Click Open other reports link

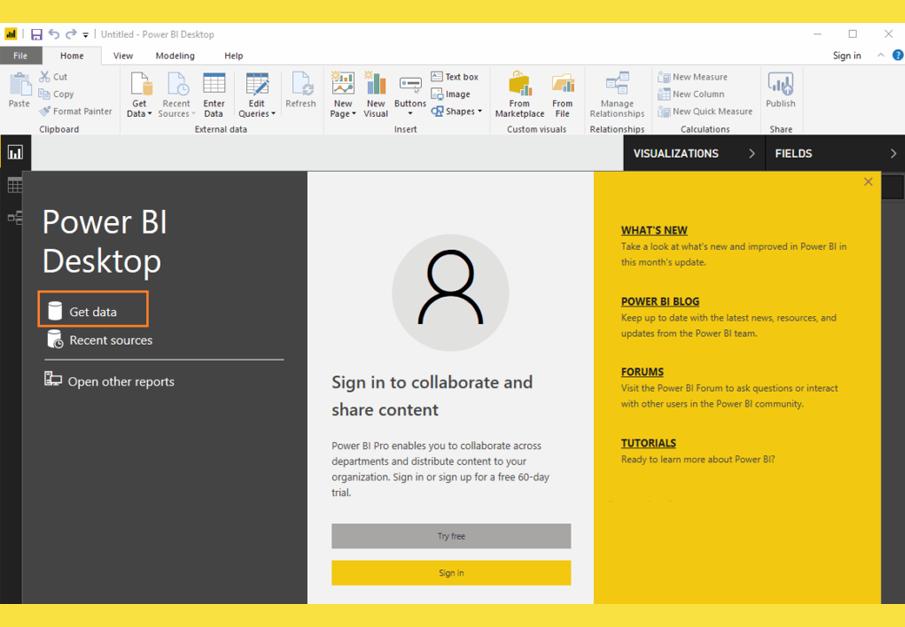coord(110,381)
